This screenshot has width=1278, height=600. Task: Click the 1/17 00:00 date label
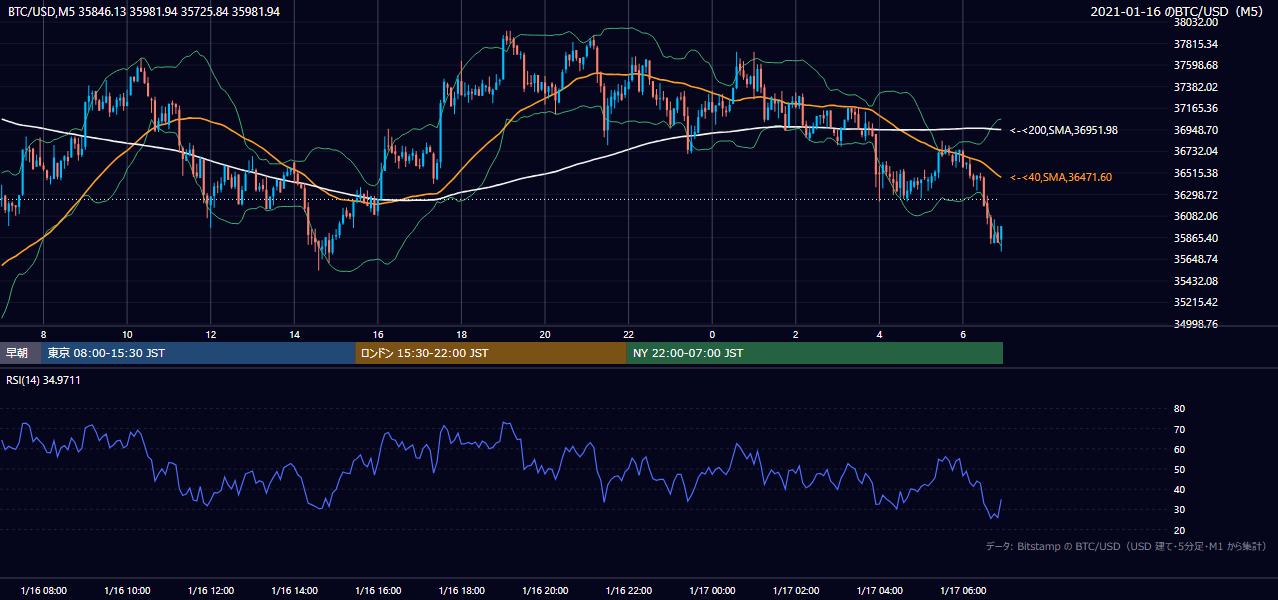[712, 590]
